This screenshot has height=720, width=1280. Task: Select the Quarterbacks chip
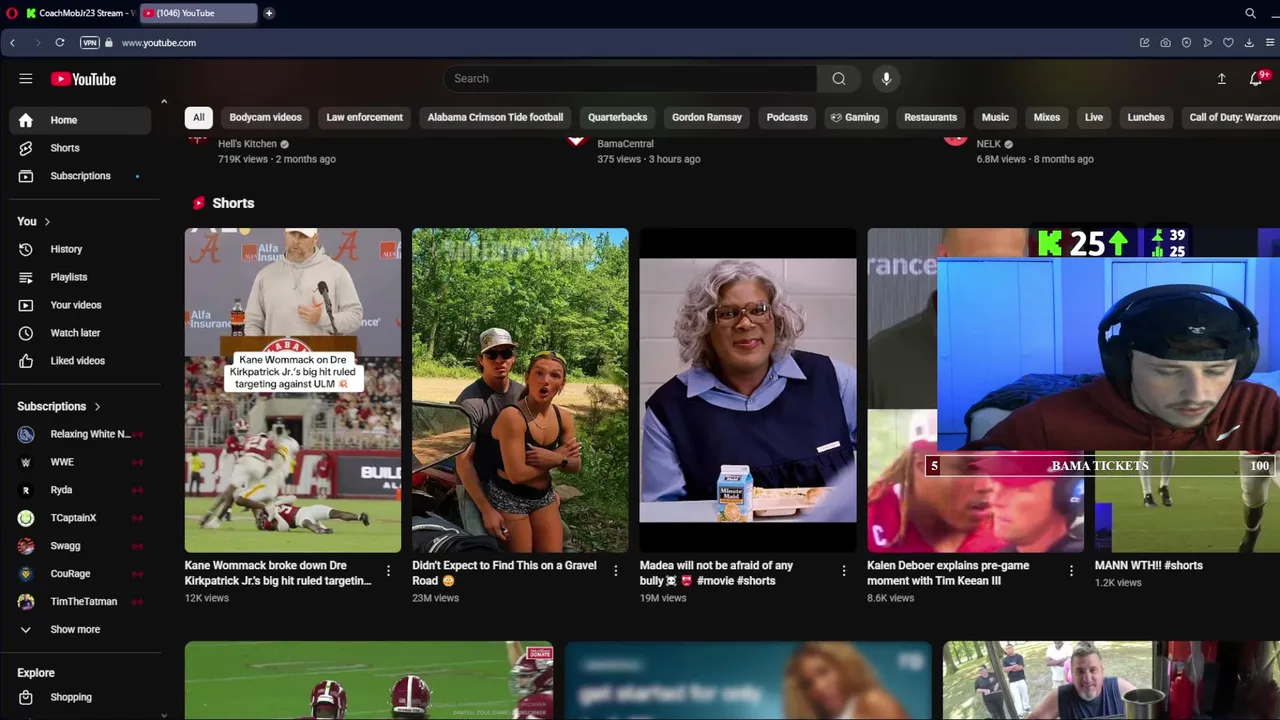(617, 117)
